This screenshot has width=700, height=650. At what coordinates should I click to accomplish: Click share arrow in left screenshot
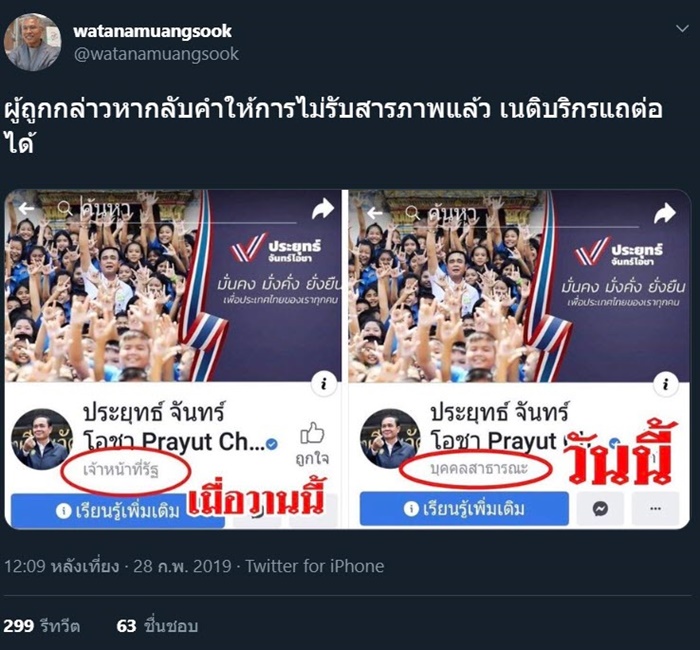pos(323,208)
